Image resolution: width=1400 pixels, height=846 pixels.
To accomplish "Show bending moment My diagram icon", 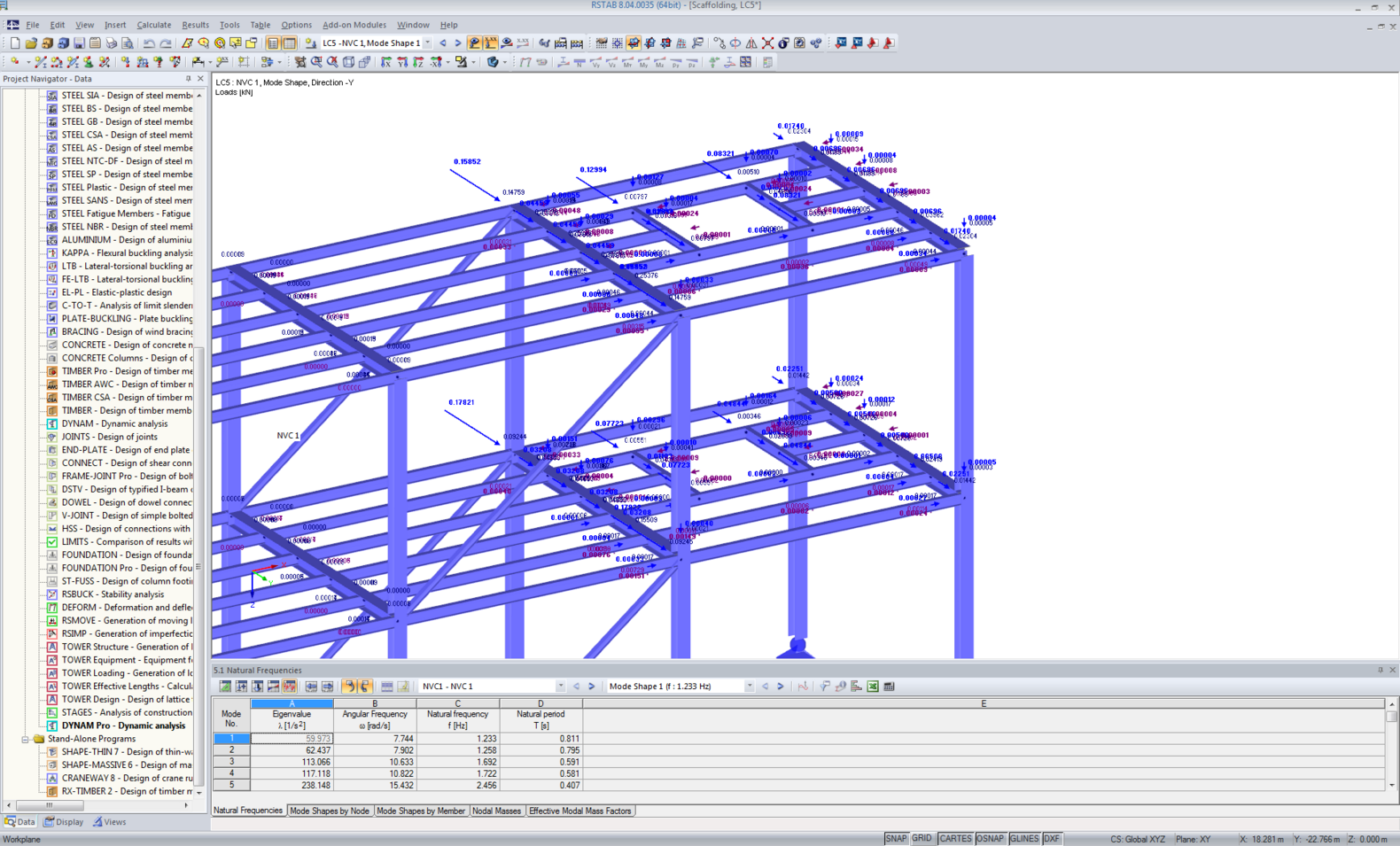I will coord(643,62).
